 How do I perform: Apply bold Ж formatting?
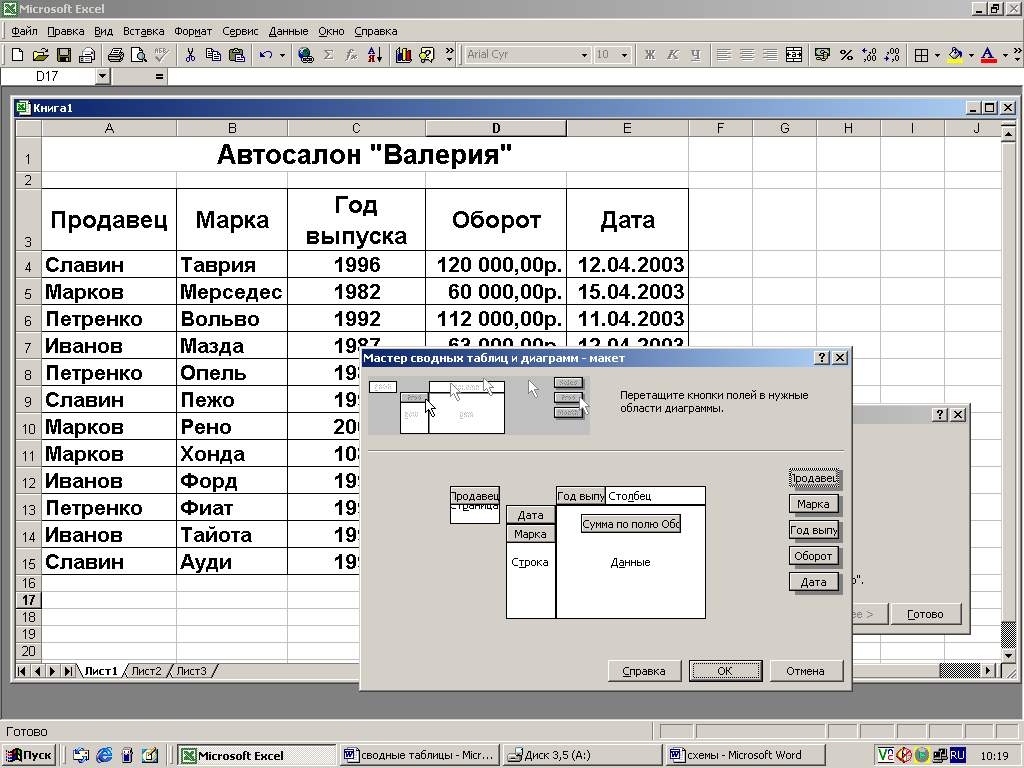[649, 55]
